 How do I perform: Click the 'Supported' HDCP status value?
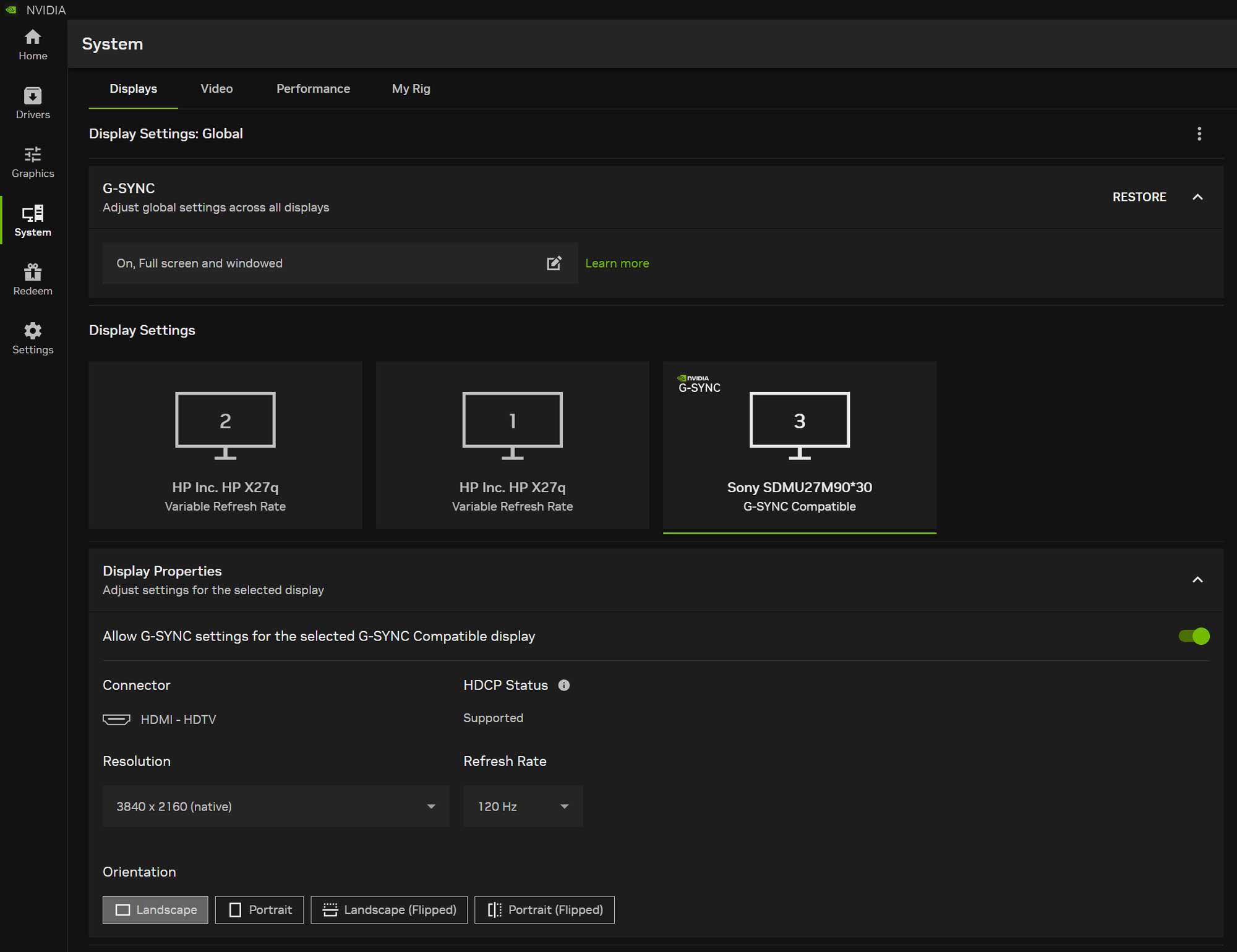point(493,718)
